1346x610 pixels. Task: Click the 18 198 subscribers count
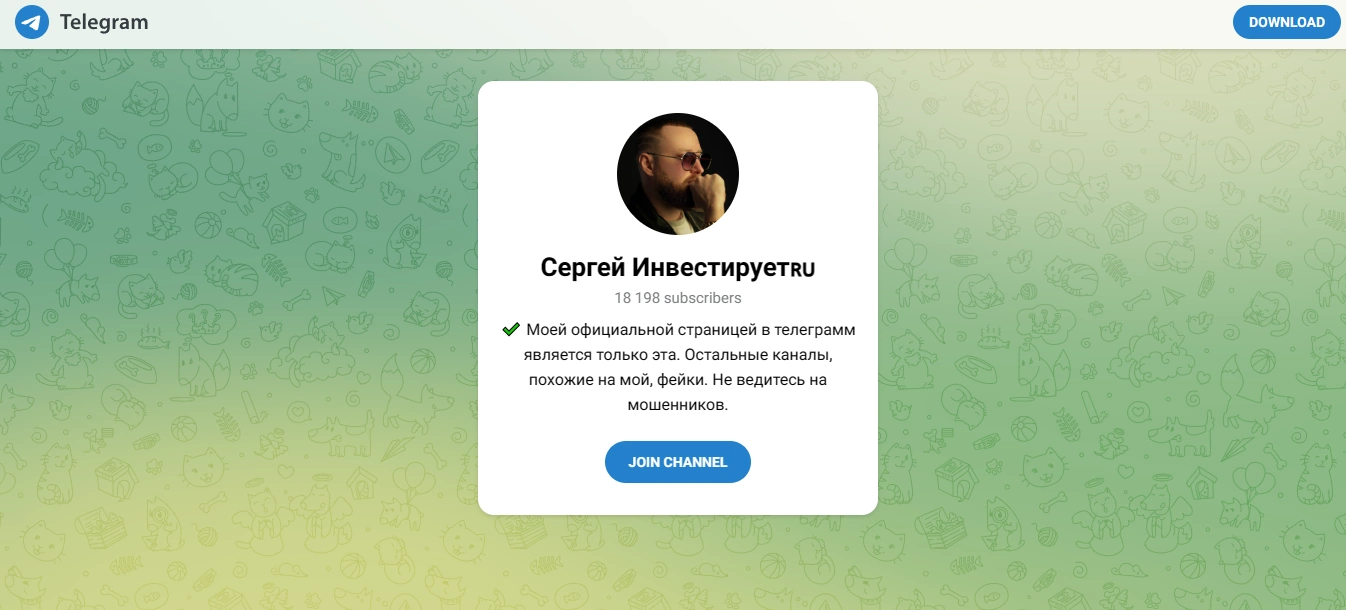pos(678,298)
